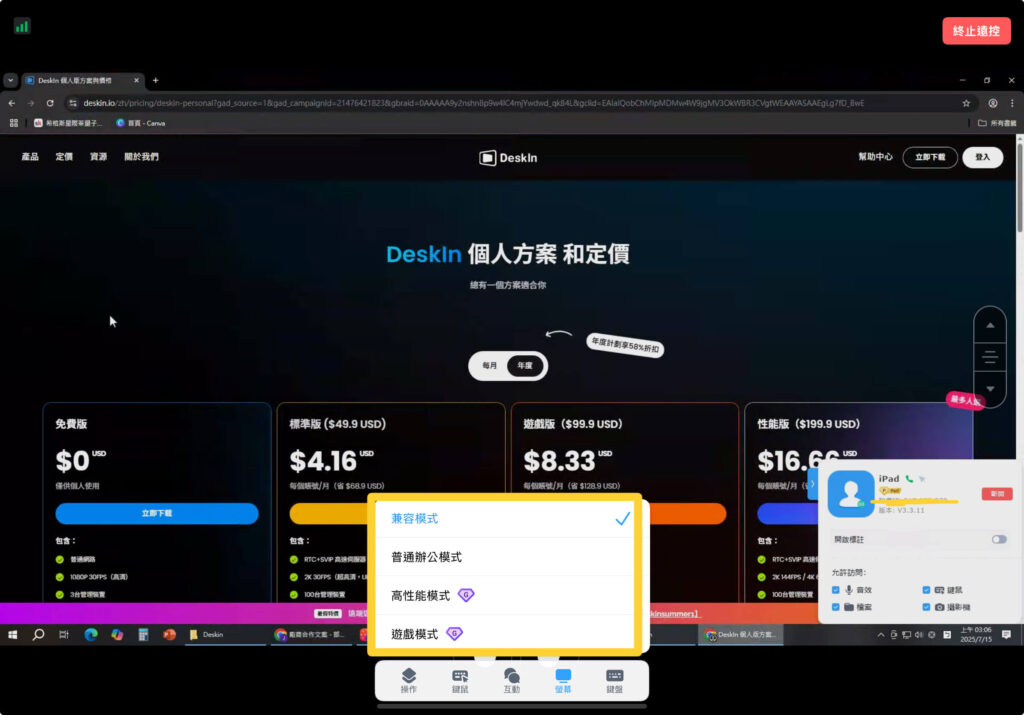Open the 首頁 - Canva bookmark
1024x715 pixels.
[140, 123]
